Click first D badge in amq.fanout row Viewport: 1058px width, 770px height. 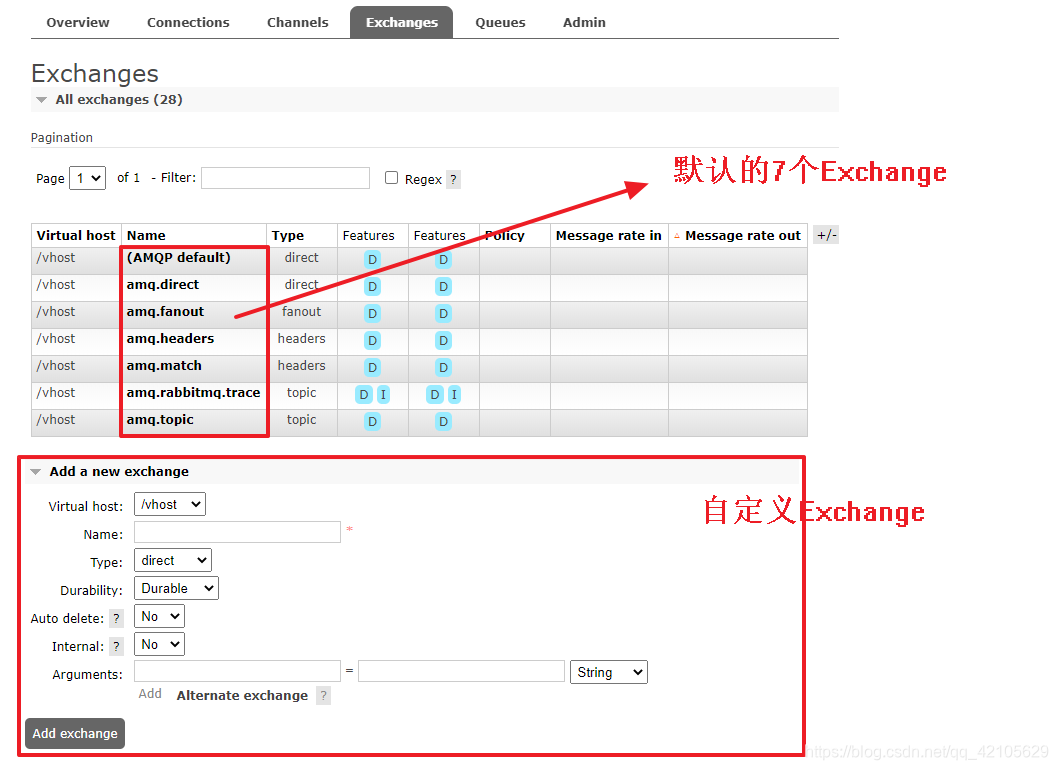(x=372, y=314)
